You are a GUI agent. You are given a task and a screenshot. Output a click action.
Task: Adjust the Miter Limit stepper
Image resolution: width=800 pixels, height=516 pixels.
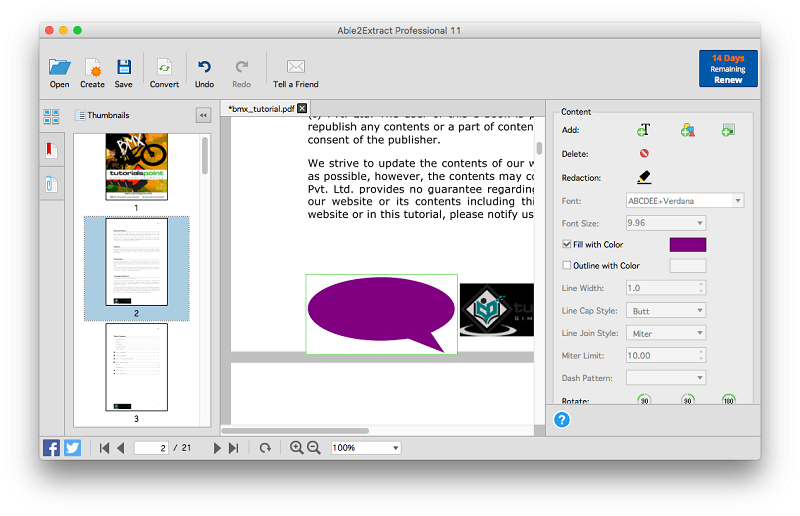point(701,355)
